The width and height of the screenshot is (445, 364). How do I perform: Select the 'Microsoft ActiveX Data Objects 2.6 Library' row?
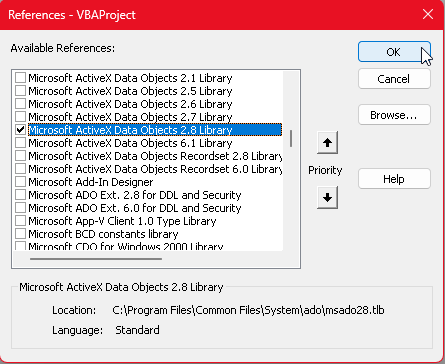click(x=130, y=104)
